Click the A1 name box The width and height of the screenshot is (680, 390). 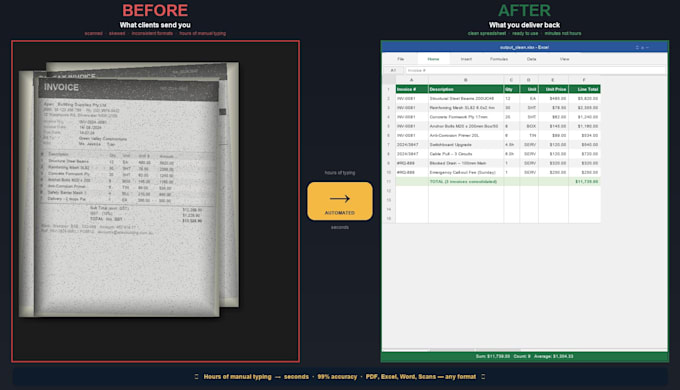[x=393, y=70]
